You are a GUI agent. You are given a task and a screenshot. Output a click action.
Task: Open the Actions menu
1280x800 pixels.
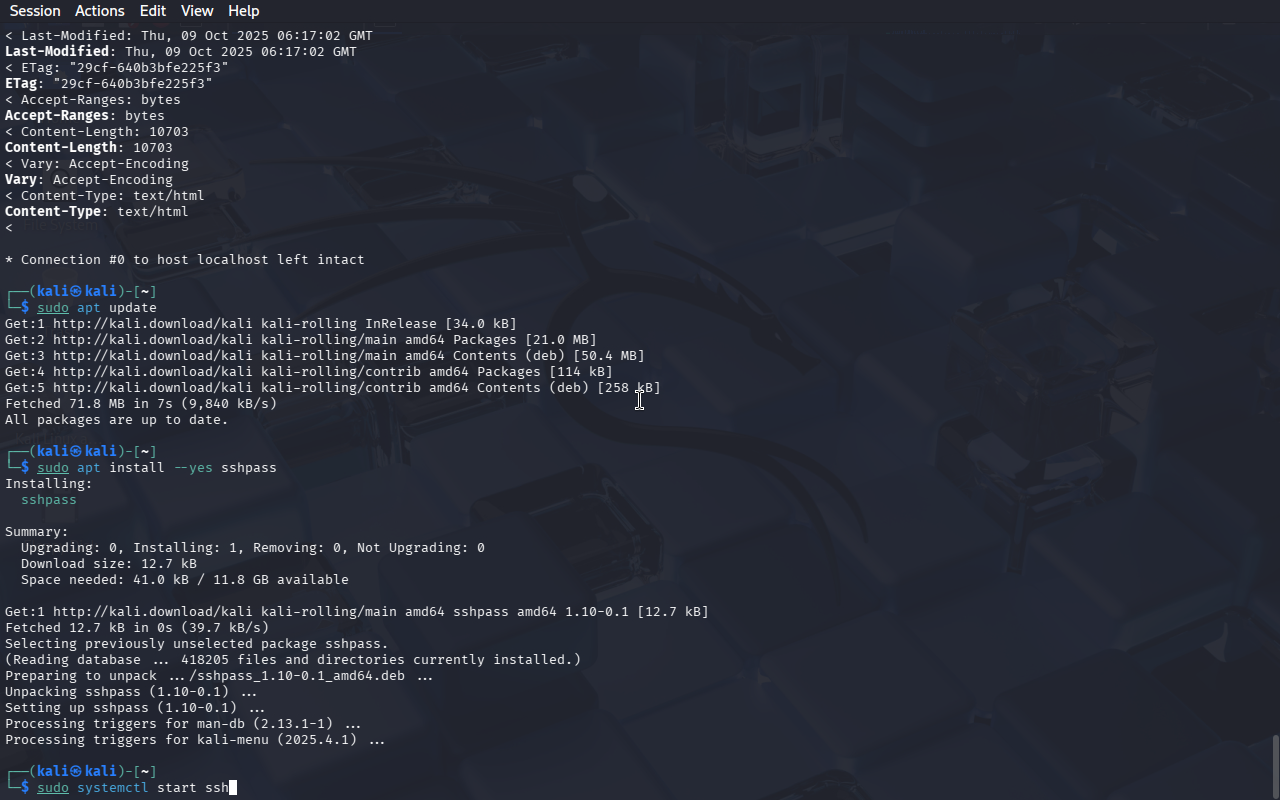100,11
